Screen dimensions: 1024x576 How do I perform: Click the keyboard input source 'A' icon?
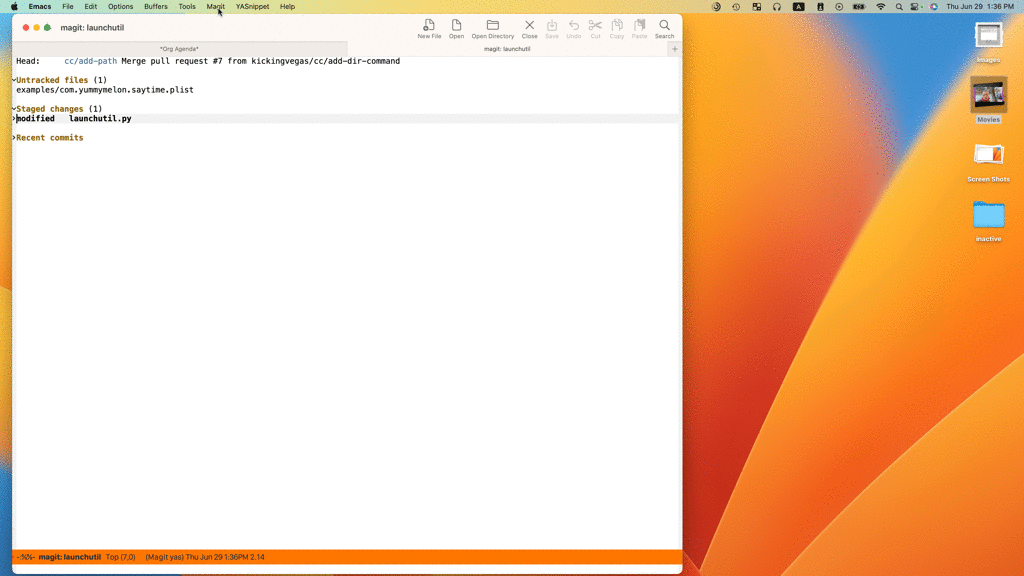(x=798, y=7)
